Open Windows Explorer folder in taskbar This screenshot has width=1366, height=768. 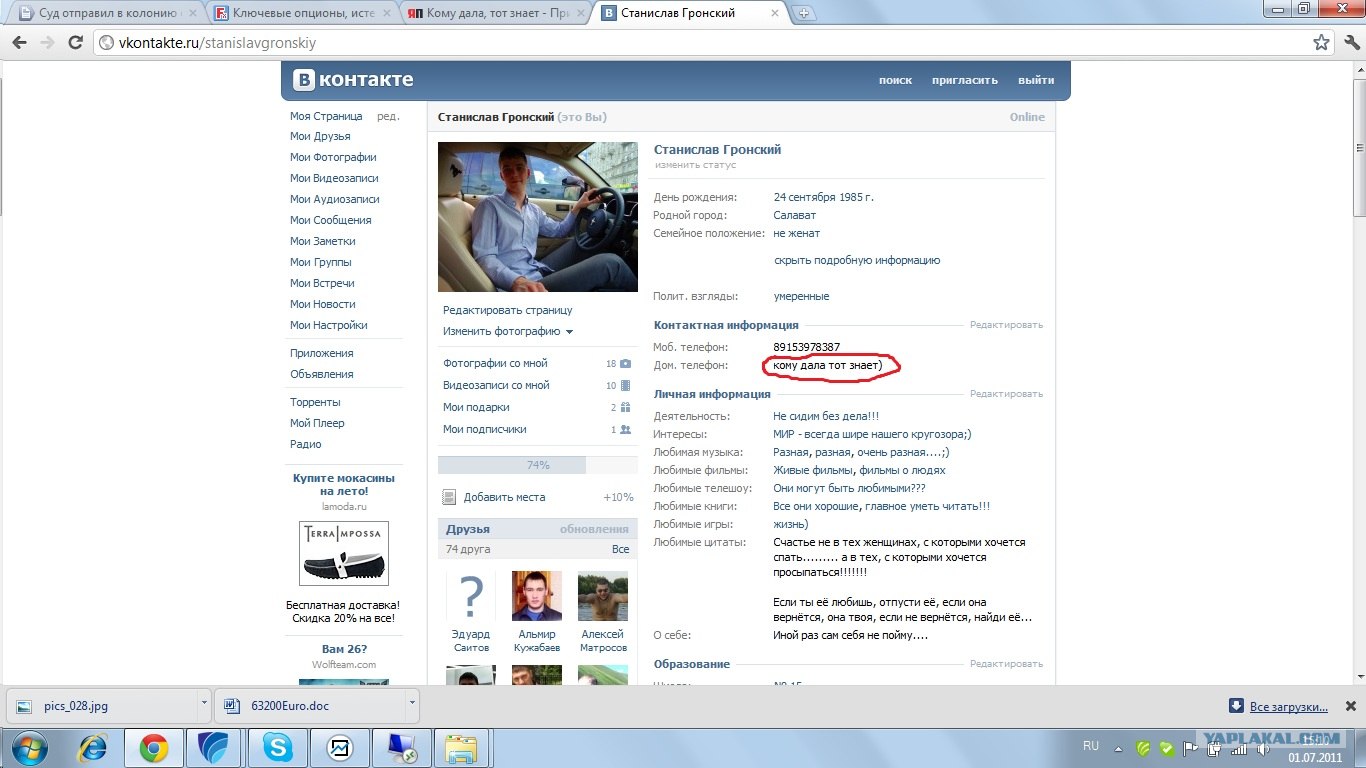coord(463,748)
